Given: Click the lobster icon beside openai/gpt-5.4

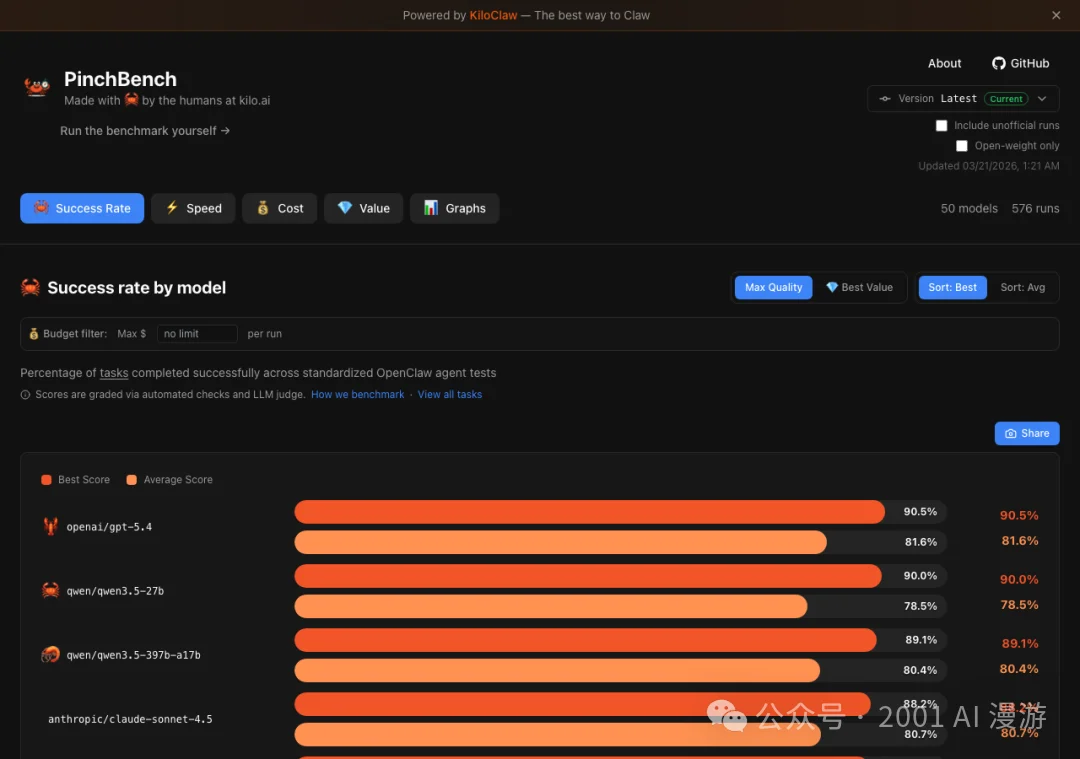Looking at the screenshot, I should click(x=50, y=526).
